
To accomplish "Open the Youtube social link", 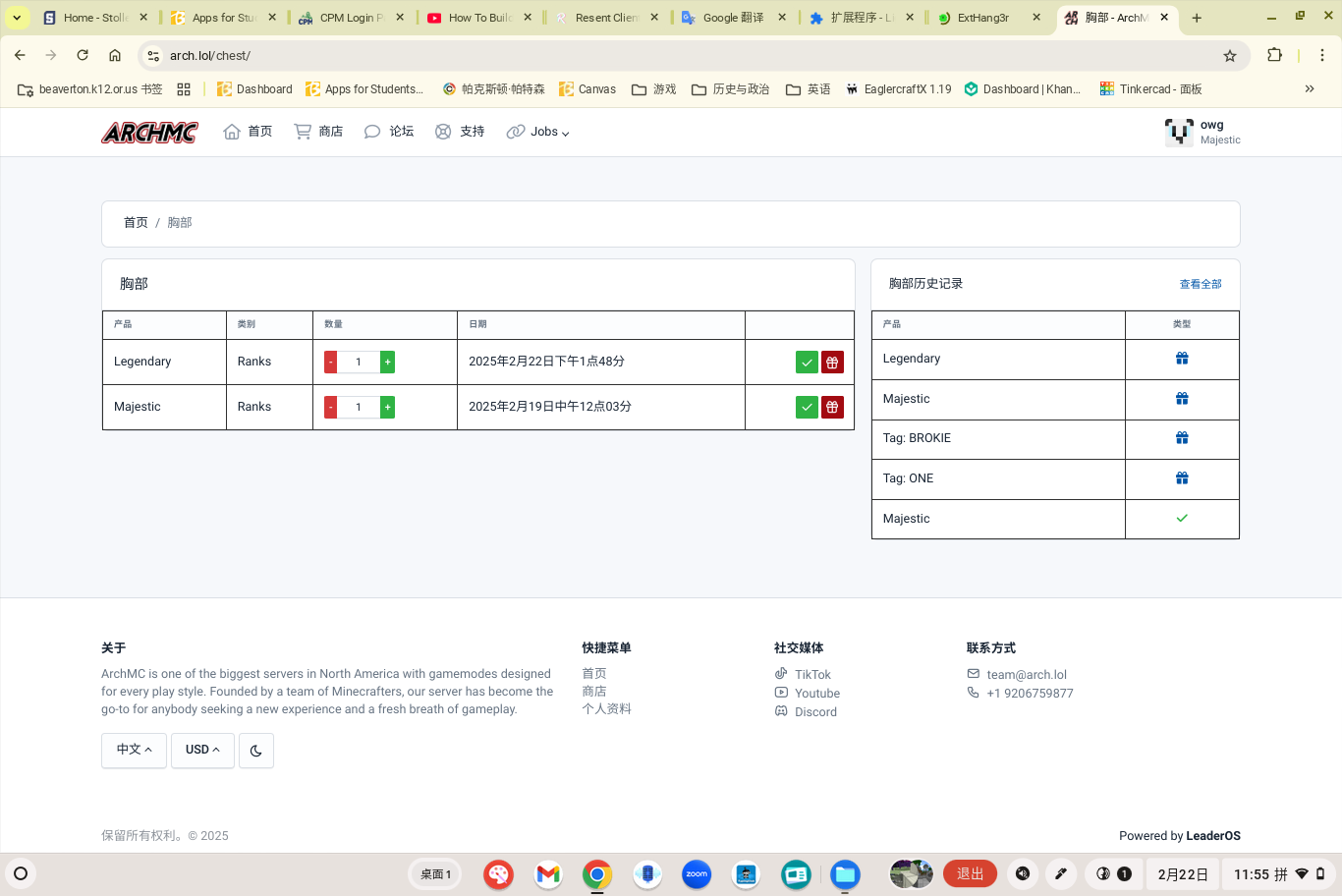I will [807, 694].
